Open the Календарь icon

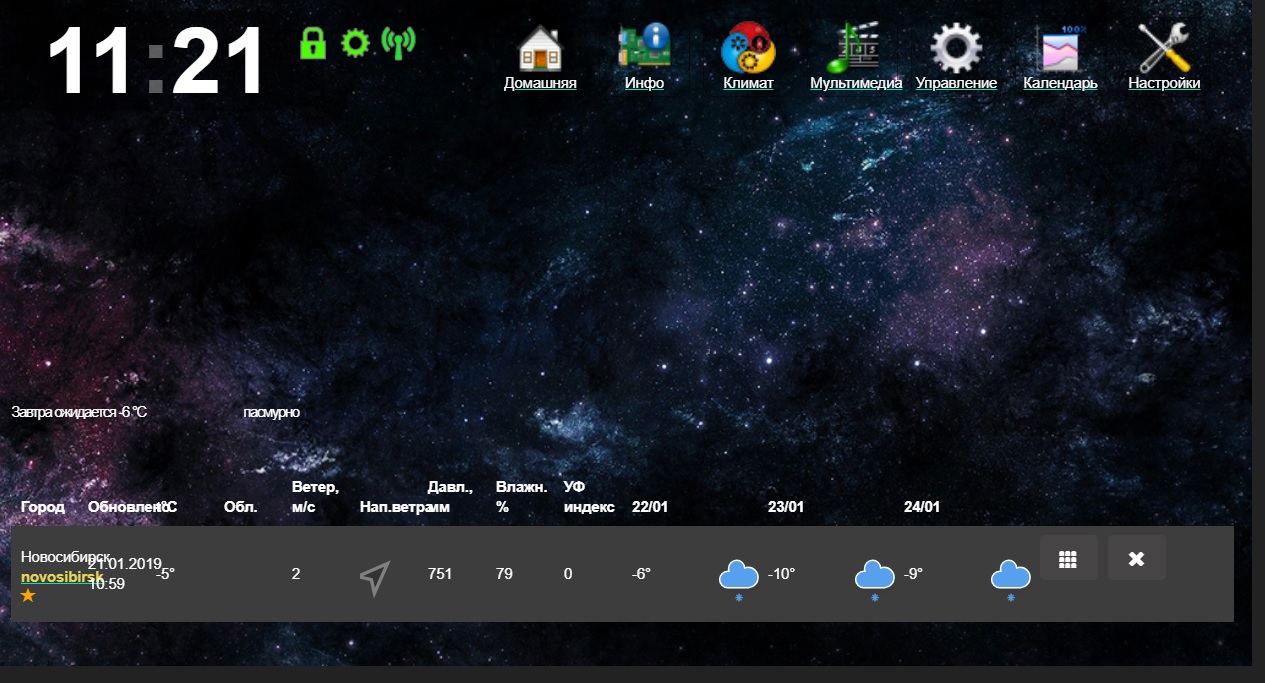click(1060, 47)
